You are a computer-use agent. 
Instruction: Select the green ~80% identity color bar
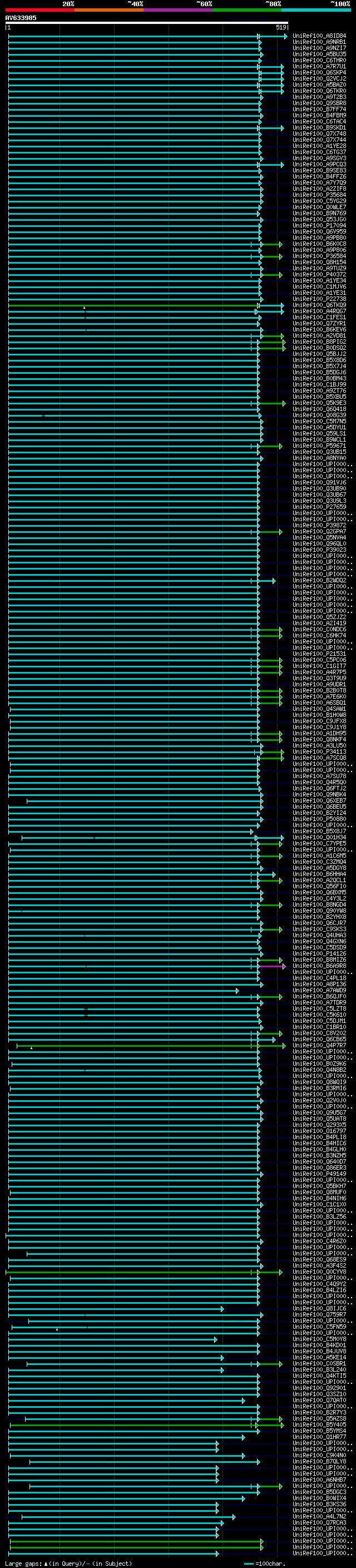coord(247,10)
